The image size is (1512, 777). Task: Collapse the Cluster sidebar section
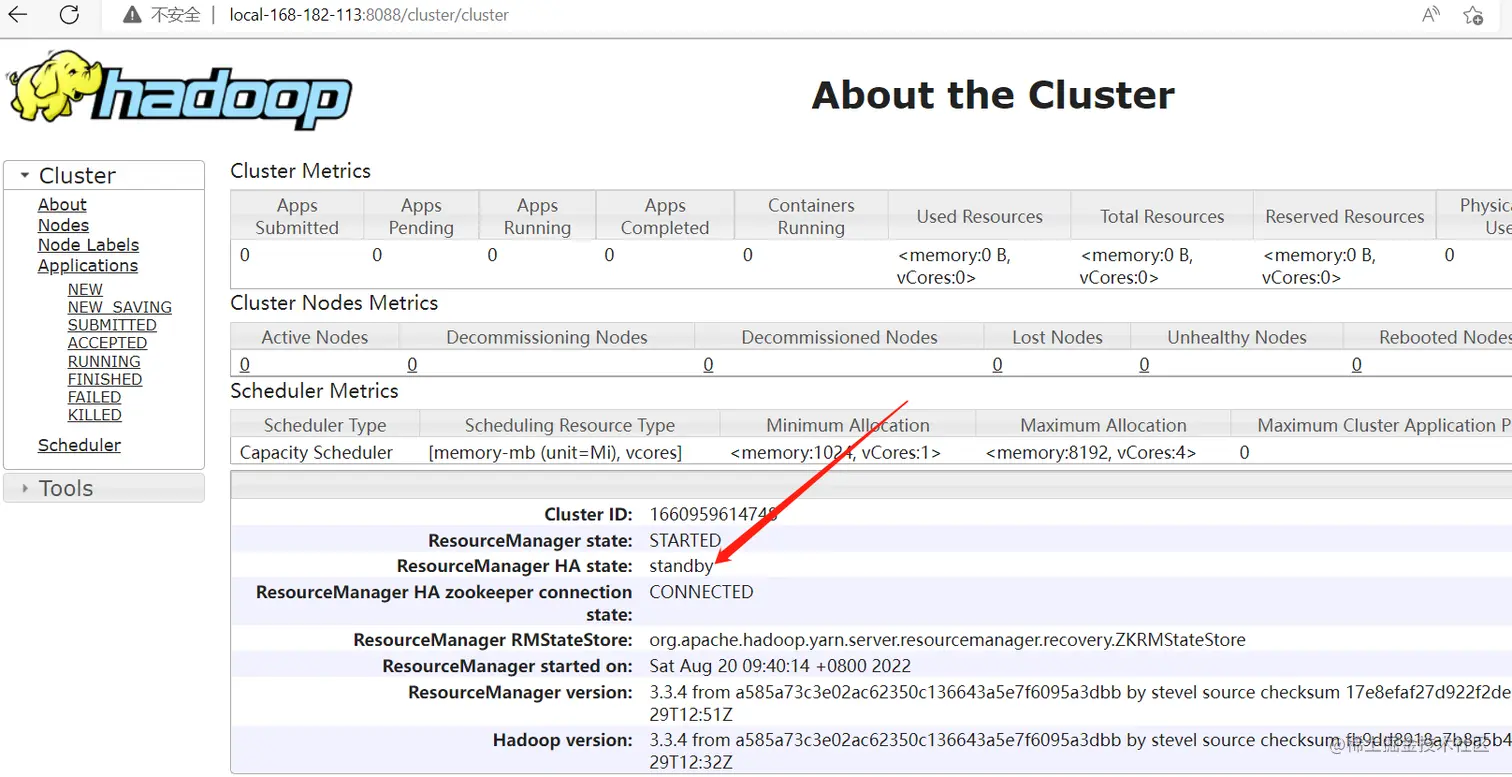click(104, 175)
